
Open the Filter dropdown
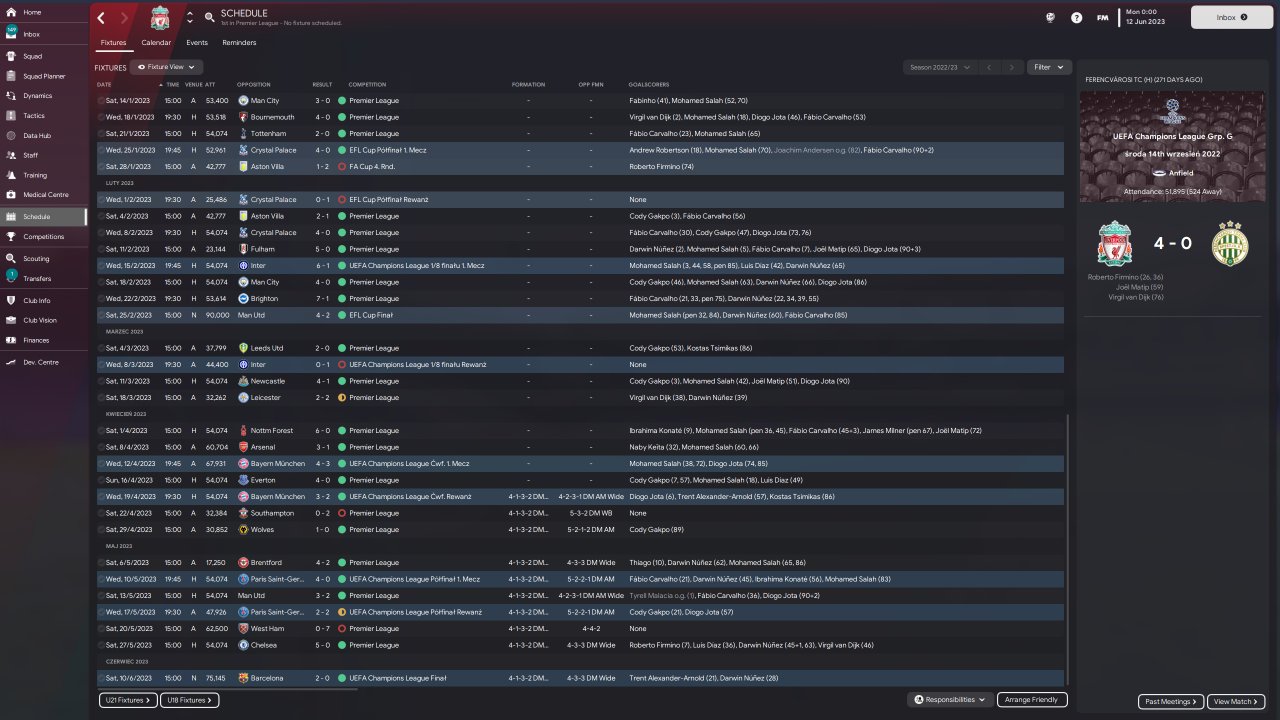point(1049,67)
